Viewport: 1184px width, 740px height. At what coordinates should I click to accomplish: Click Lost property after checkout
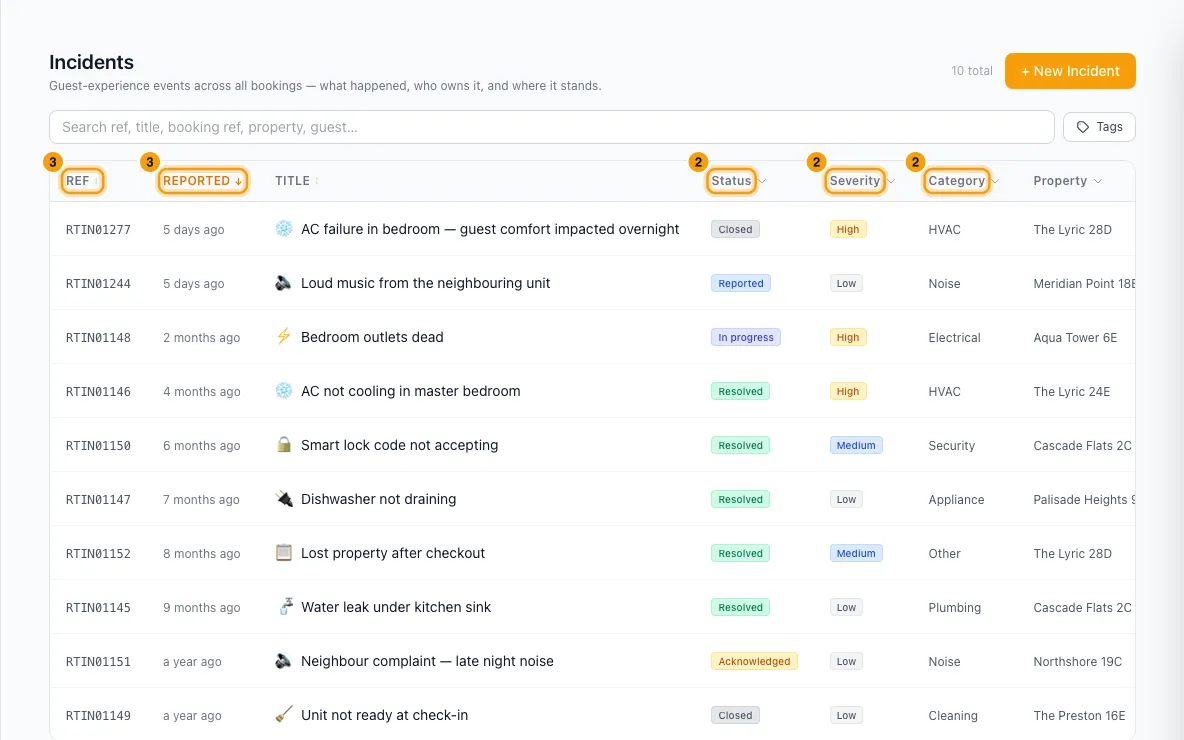pos(393,553)
